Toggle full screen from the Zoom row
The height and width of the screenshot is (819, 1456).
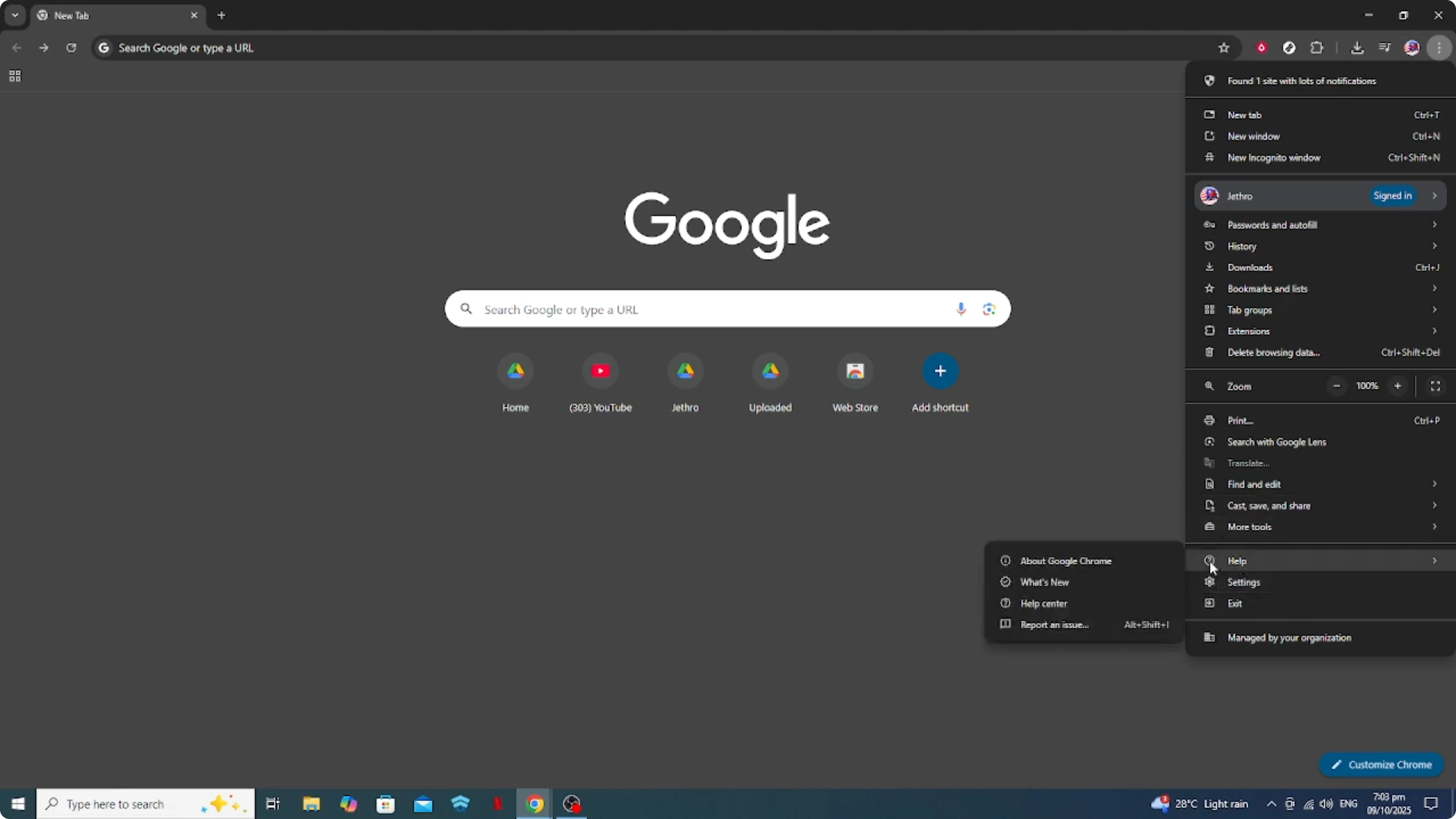[1435, 386]
